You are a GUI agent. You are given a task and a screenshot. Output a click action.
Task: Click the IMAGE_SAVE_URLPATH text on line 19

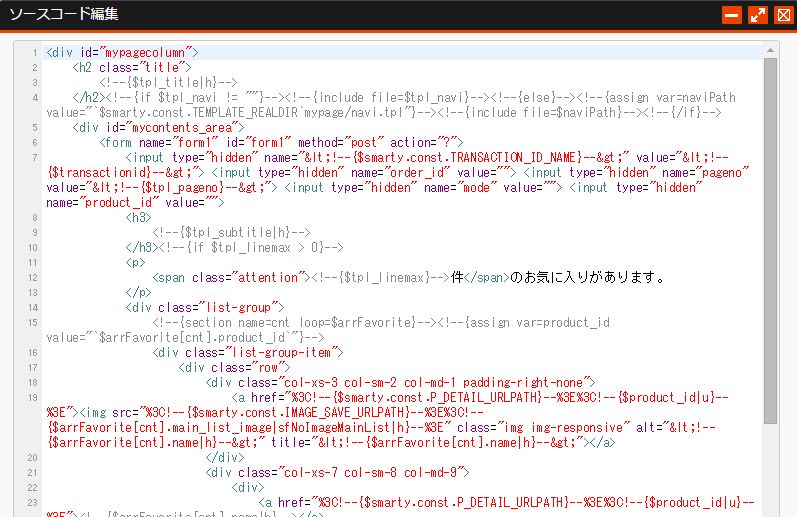coord(347,412)
